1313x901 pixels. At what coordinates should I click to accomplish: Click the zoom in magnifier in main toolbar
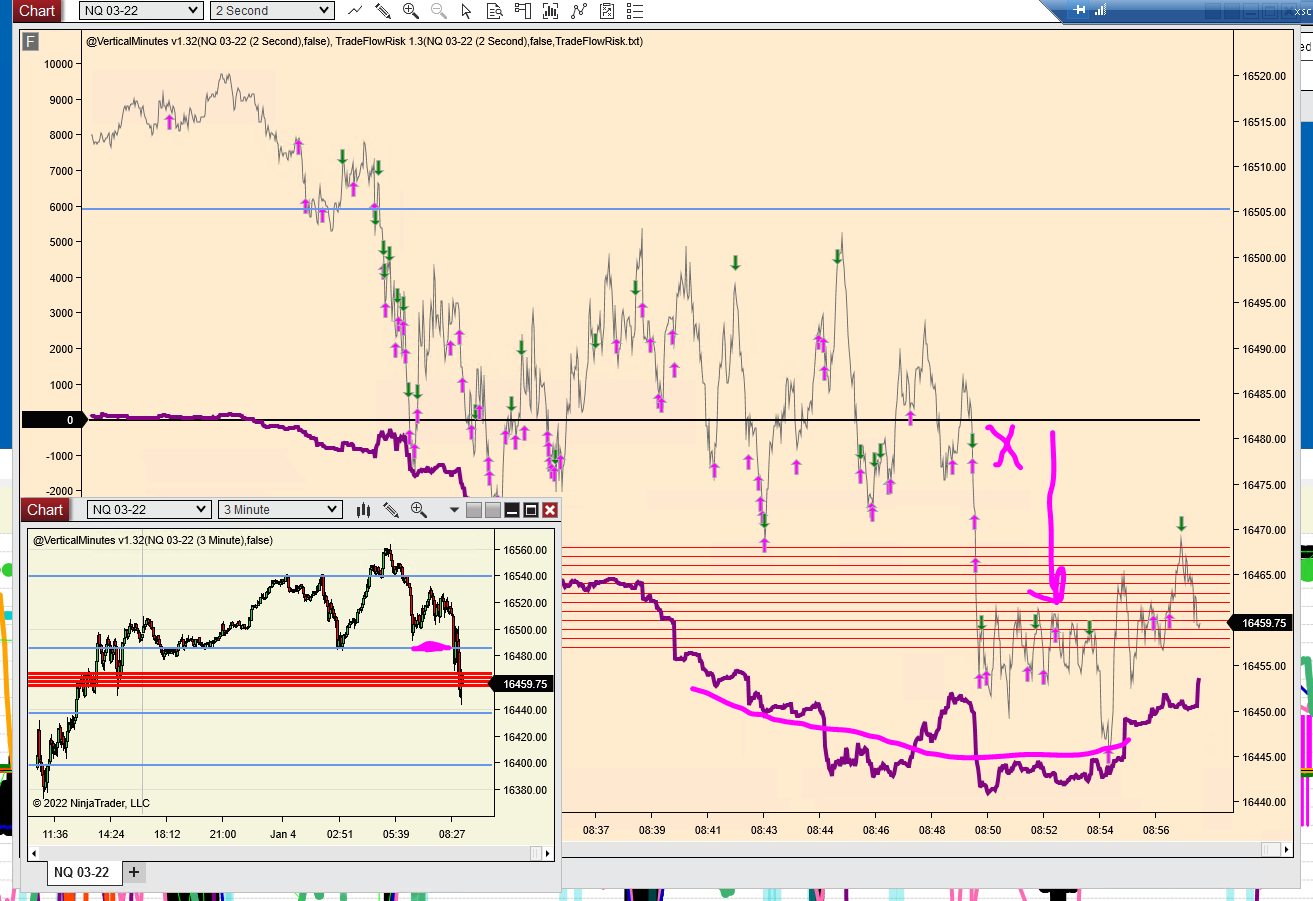coord(411,10)
